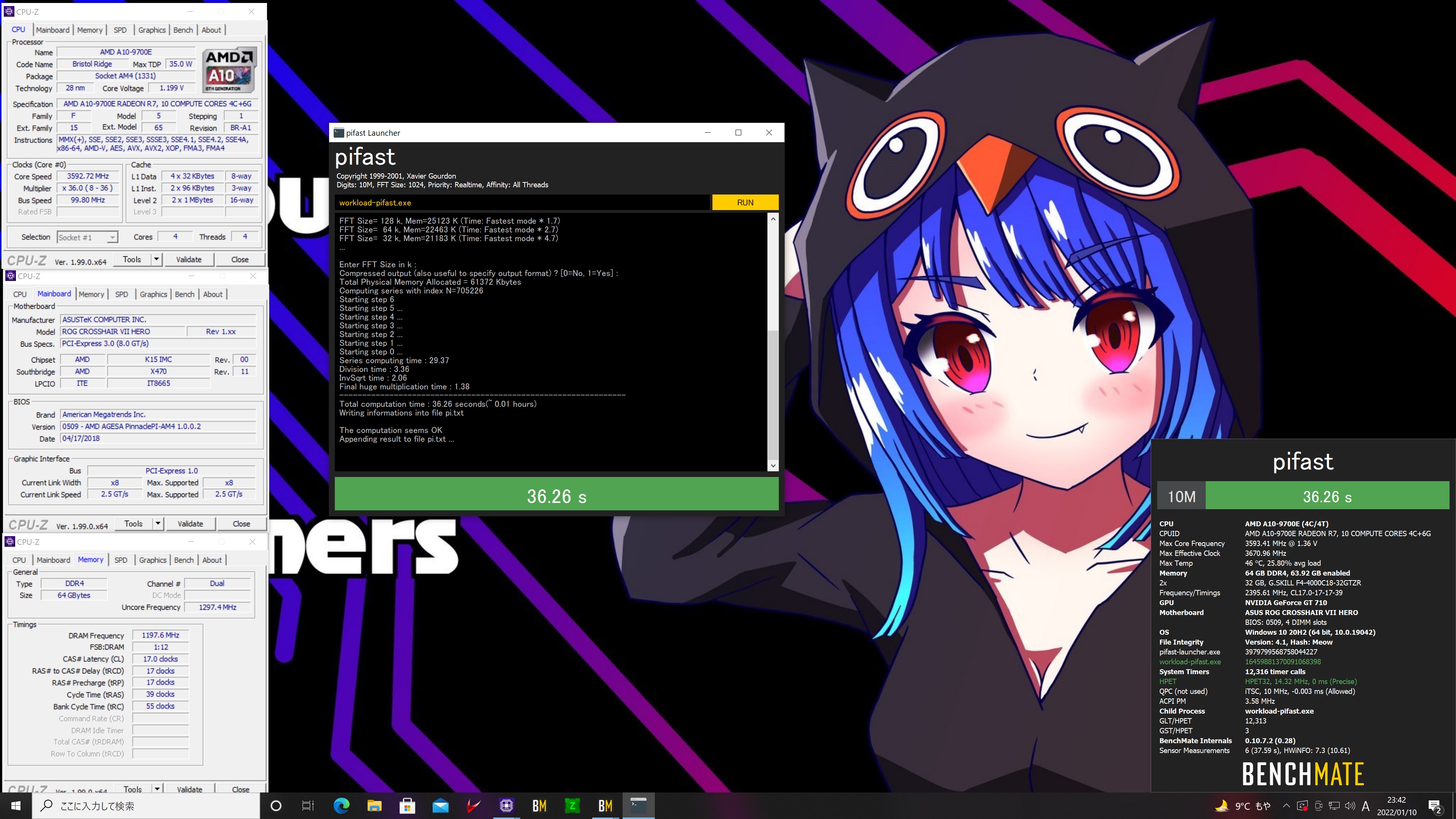Click the pifast console scroll-down arrow
This screenshot has width=1456, height=819.
[x=773, y=466]
